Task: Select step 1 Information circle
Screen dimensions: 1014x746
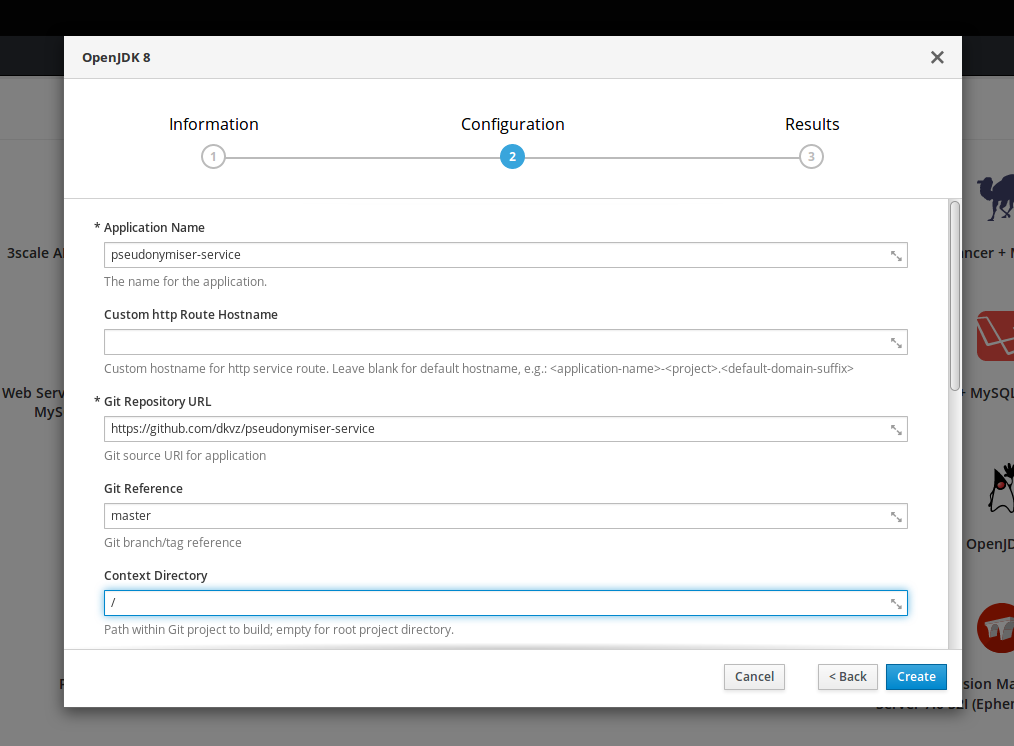Action: (x=213, y=157)
